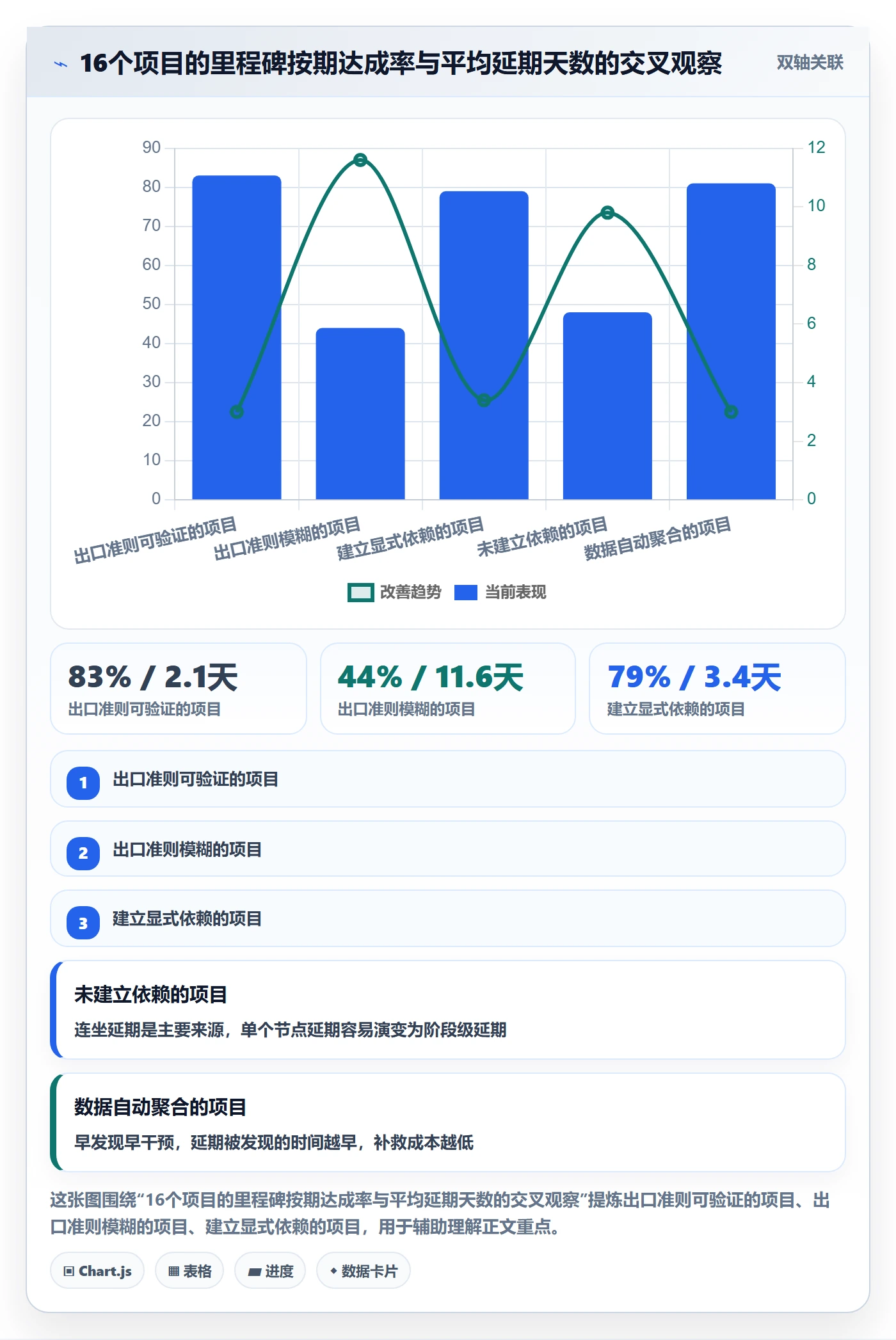The width and height of the screenshot is (896, 1340).
Task: Click the number 2 badge icon
Action: (83, 853)
